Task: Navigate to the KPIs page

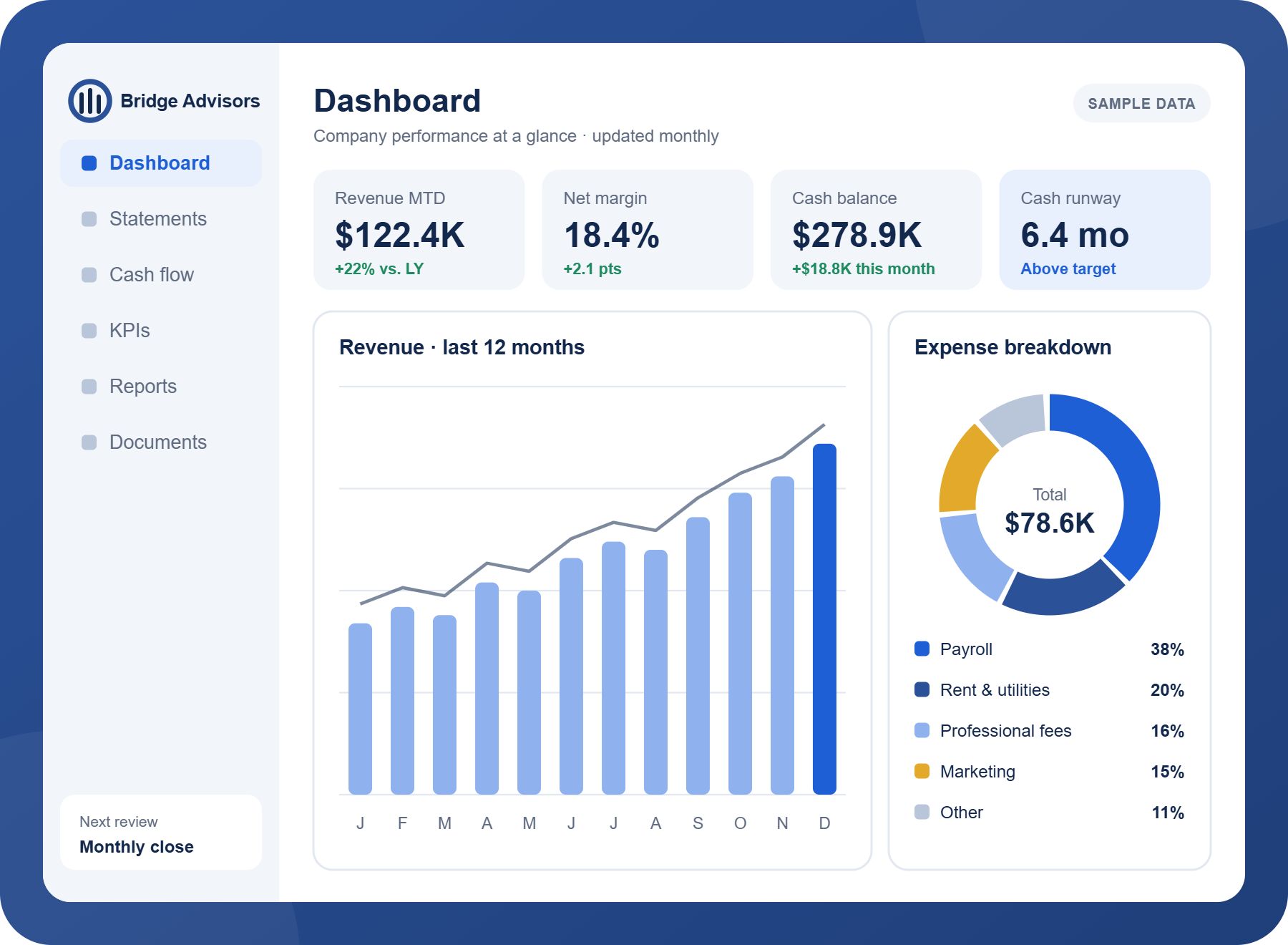Action: click(x=161, y=331)
